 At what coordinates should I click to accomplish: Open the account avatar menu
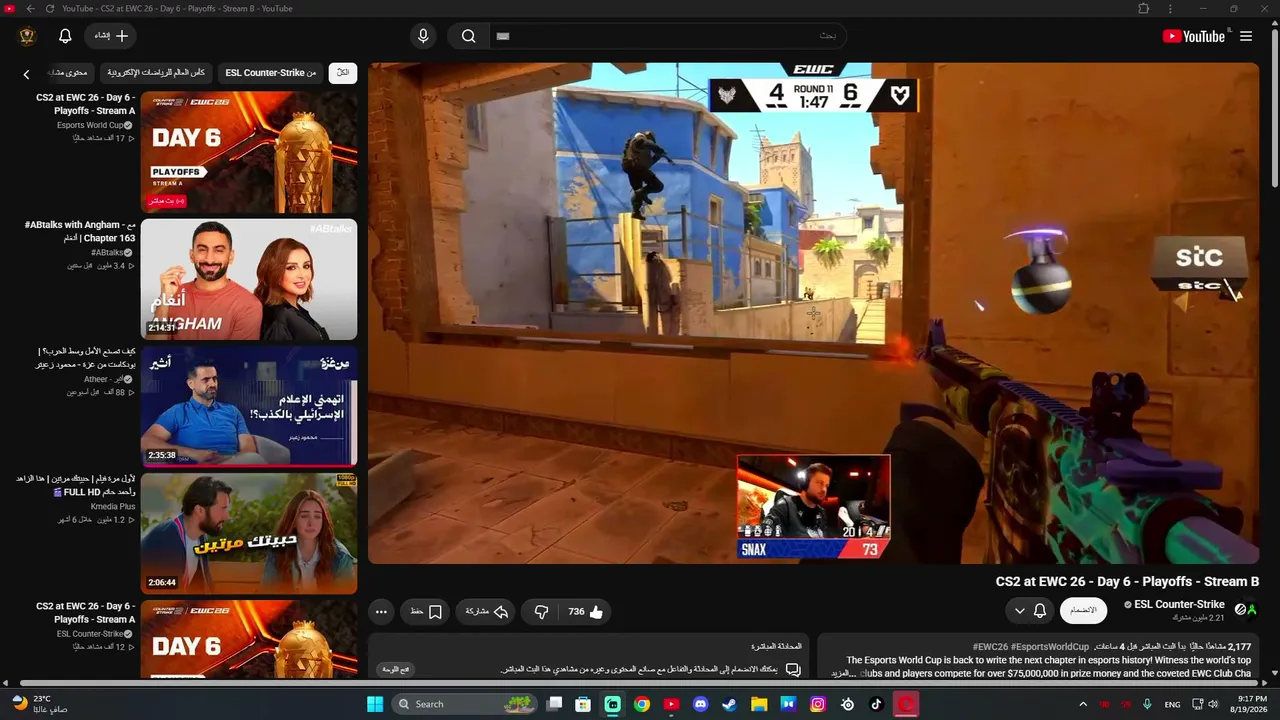(x=27, y=36)
